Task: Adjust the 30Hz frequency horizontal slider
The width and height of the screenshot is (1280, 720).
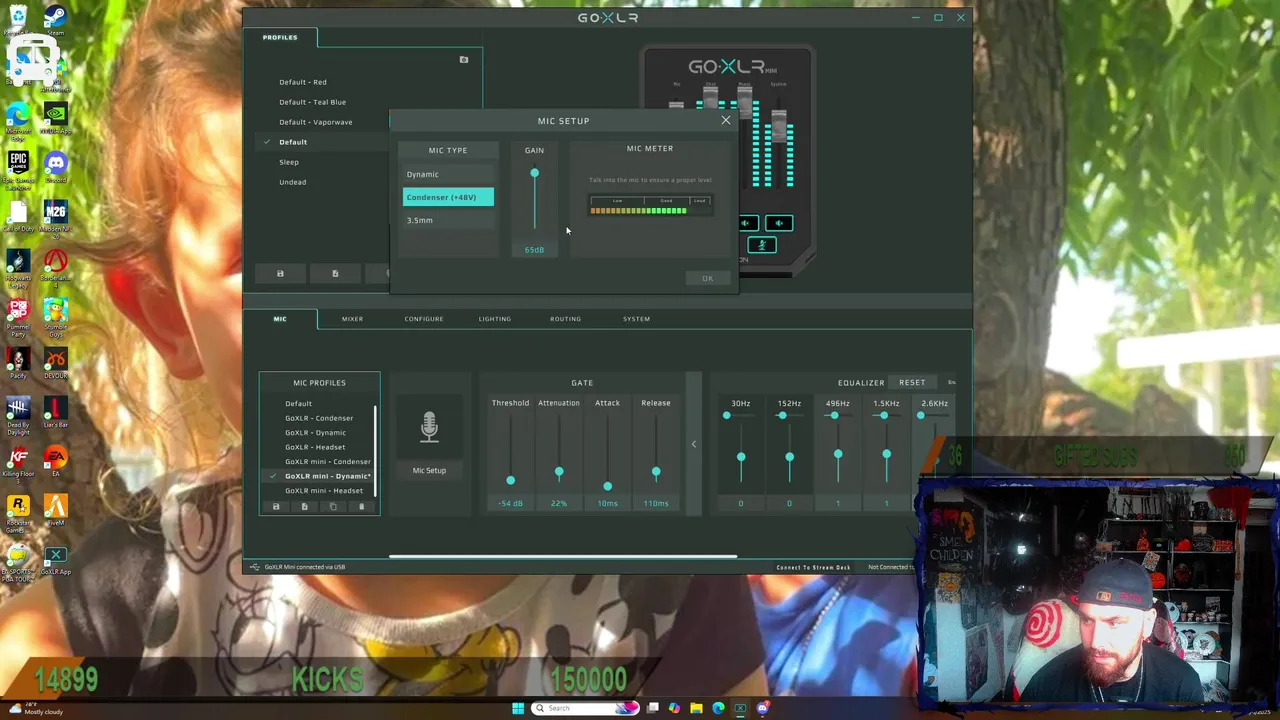Action: pyautogui.click(x=727, y=416)
